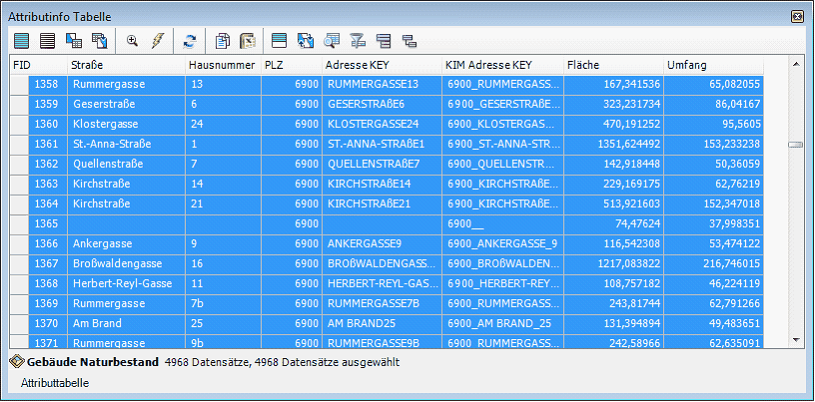The image size is (815, 402).
Task: Click the filter funnel icon
Action: 357,41
